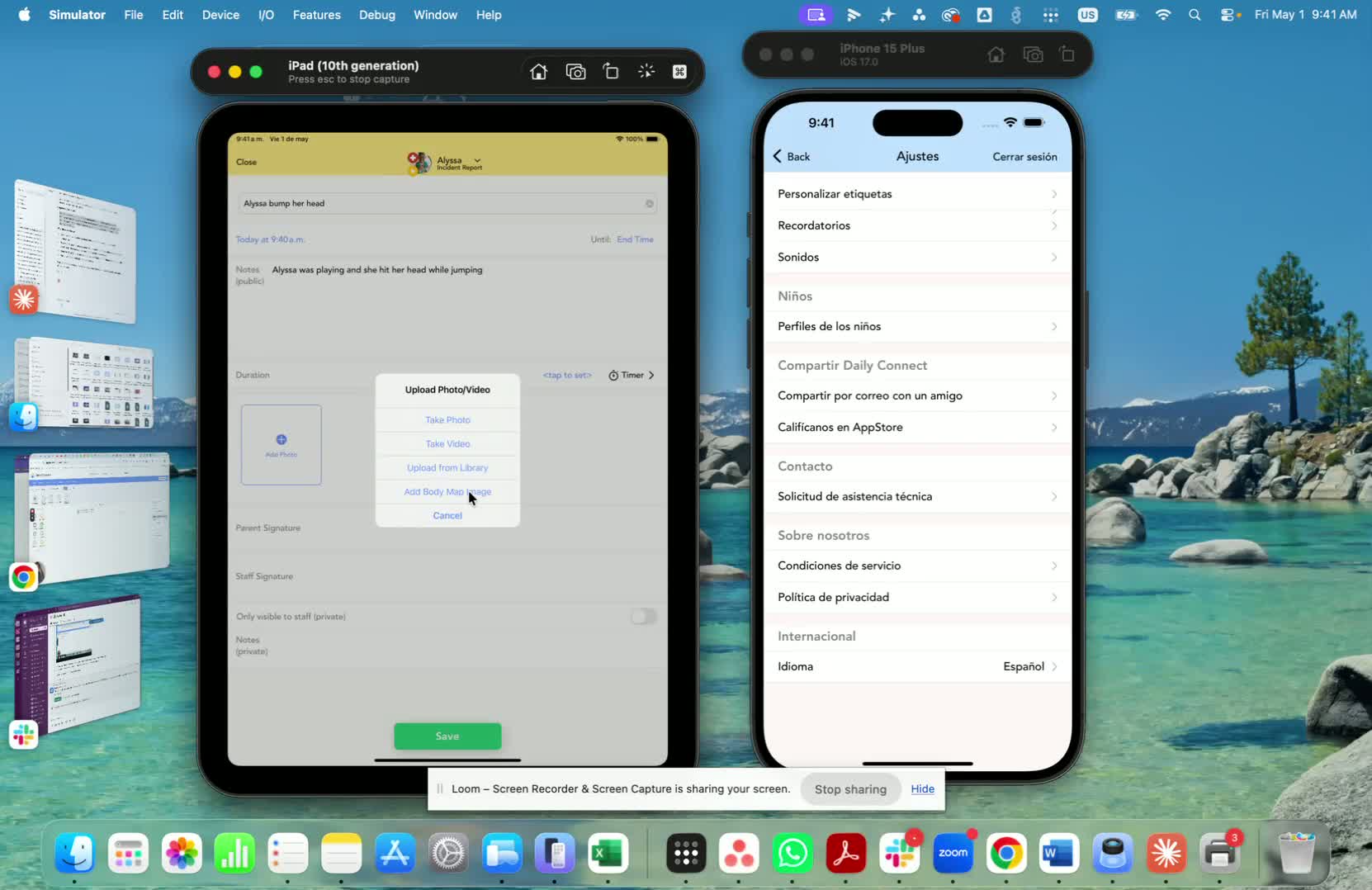This screenshot has width=1372, height=890.
Task: Open the Features menu
Action: click(317, 15)
